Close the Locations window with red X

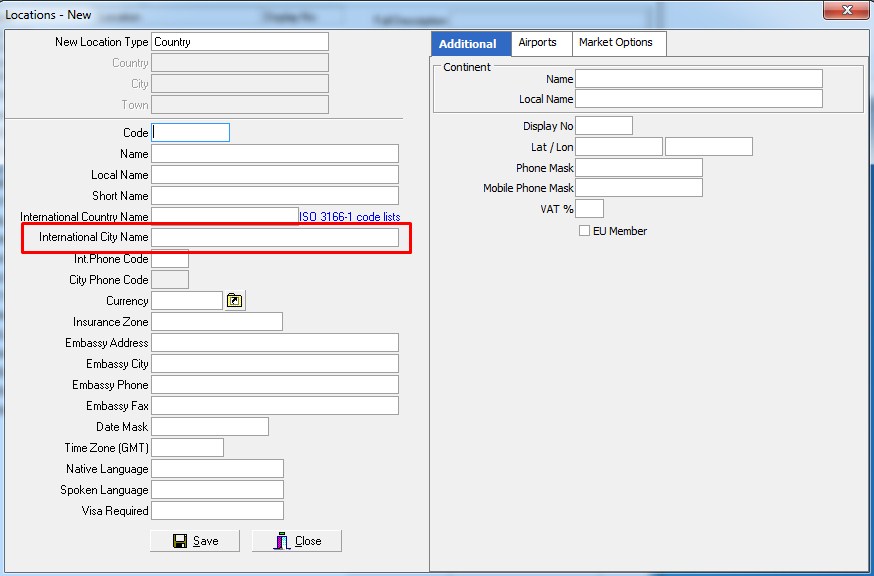(x=845, y=10)
